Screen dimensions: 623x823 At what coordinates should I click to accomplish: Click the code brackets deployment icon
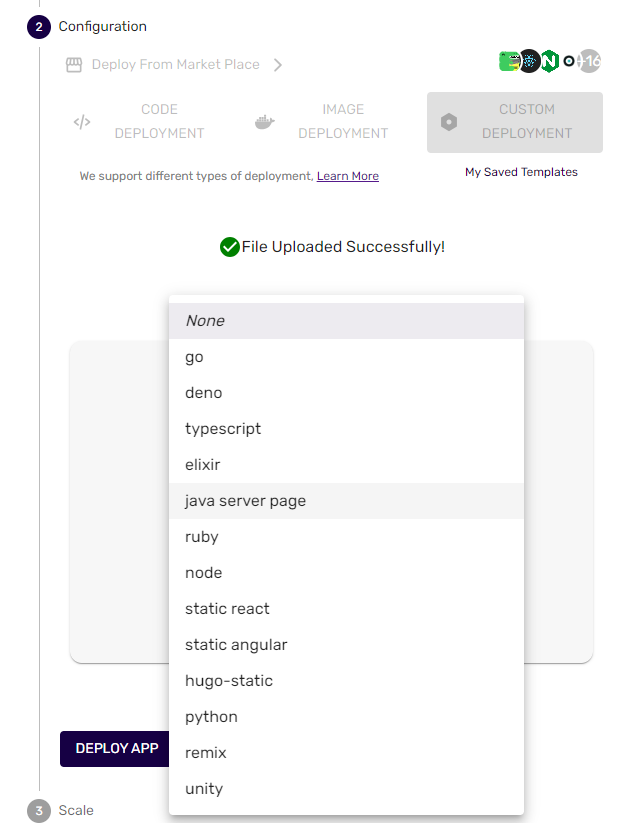82,122
